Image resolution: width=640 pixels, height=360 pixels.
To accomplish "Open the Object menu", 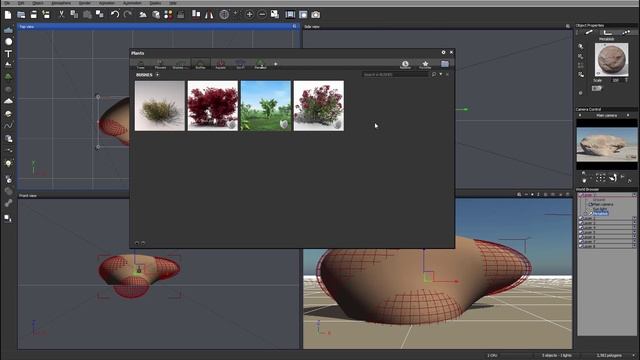I will (38, 3).
